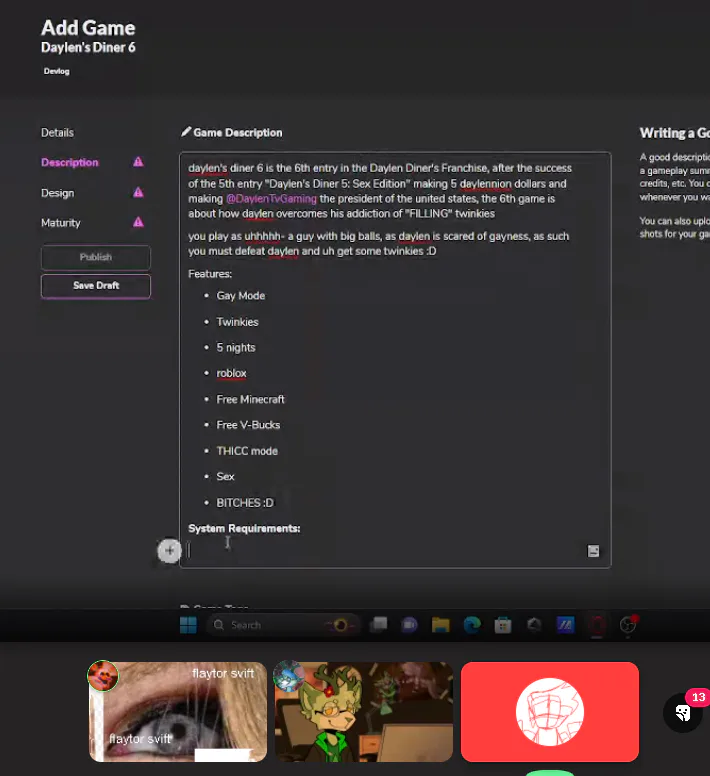710x776 pixels.
Task: Open the chat bubble with 13 notifications
Action: coord(683,713)
